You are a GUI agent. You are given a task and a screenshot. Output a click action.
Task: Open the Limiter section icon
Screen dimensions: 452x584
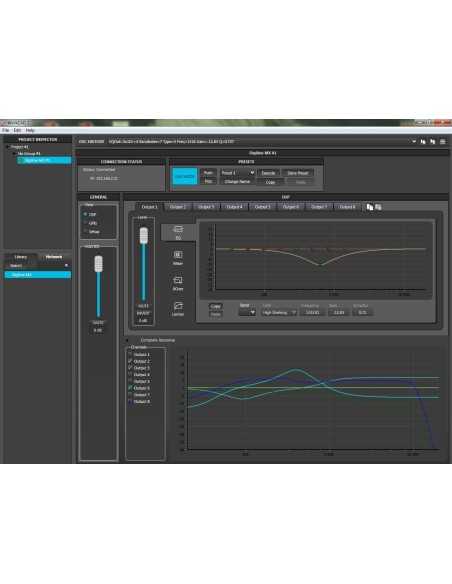coord(178,306)
